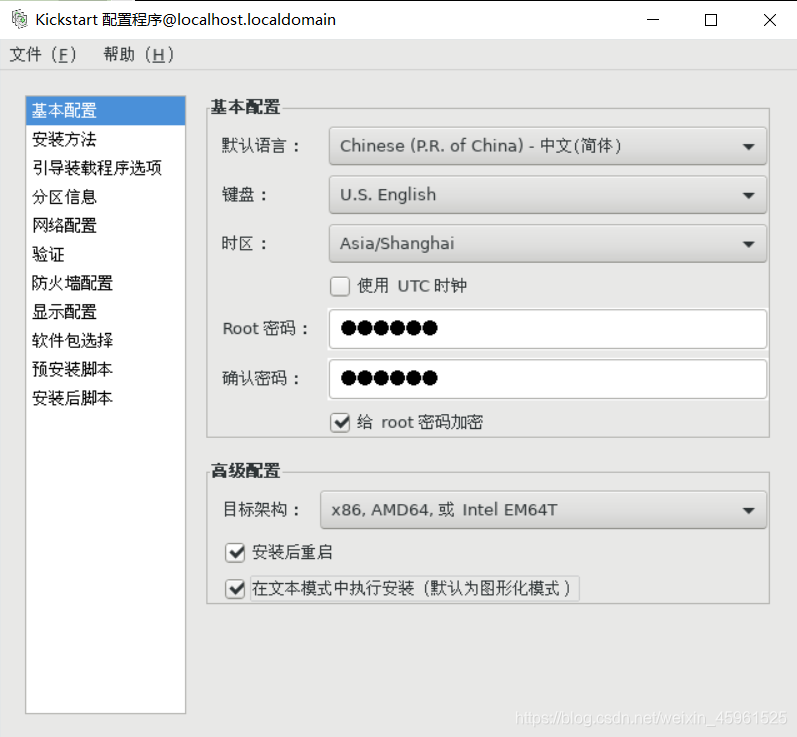Open 防火墙配置 section

106,283
